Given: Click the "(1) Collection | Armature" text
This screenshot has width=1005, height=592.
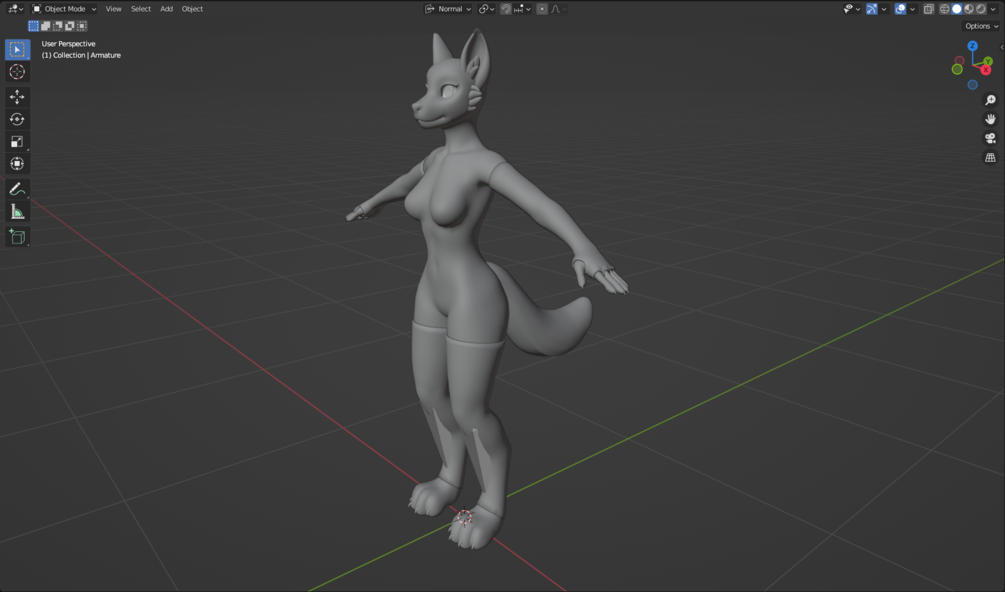Looking at the screenshot, I should click(81, 55).
